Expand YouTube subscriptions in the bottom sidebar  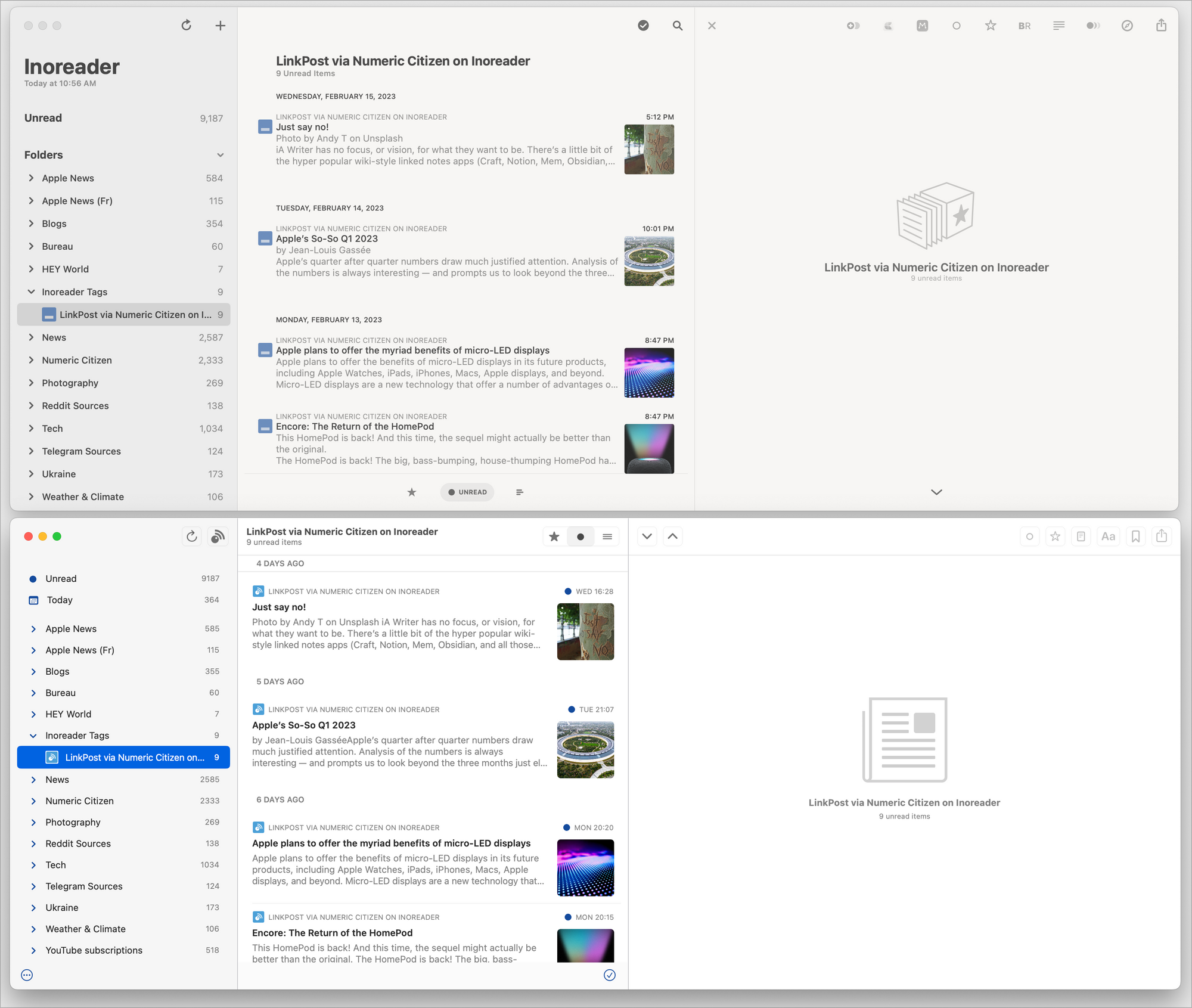[x=34, y=950]
